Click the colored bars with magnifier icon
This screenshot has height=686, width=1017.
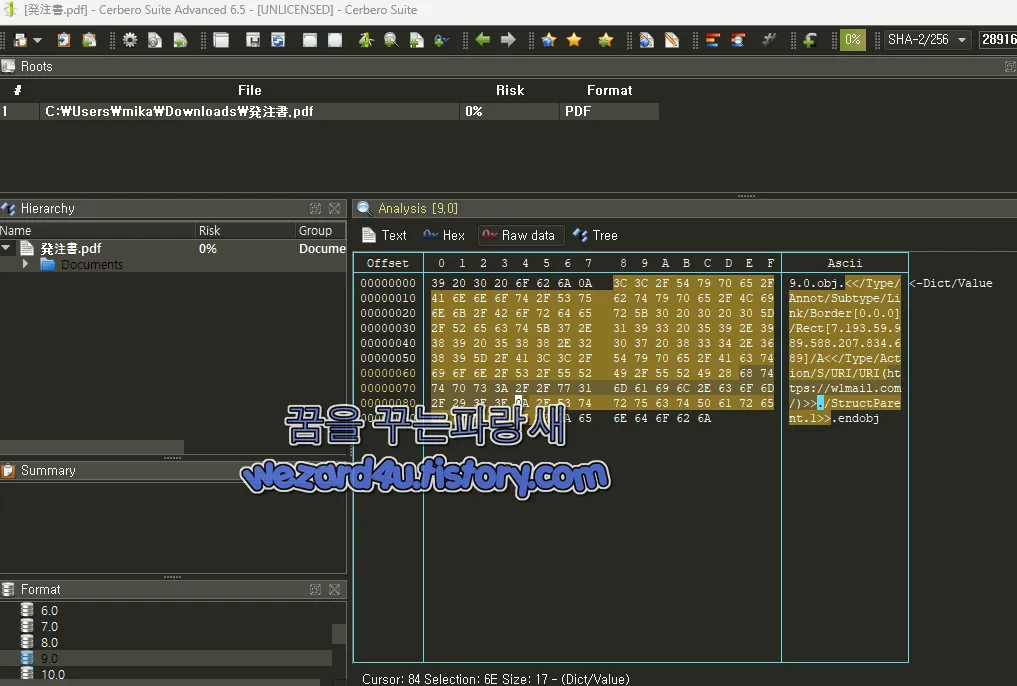coord(737,40)
